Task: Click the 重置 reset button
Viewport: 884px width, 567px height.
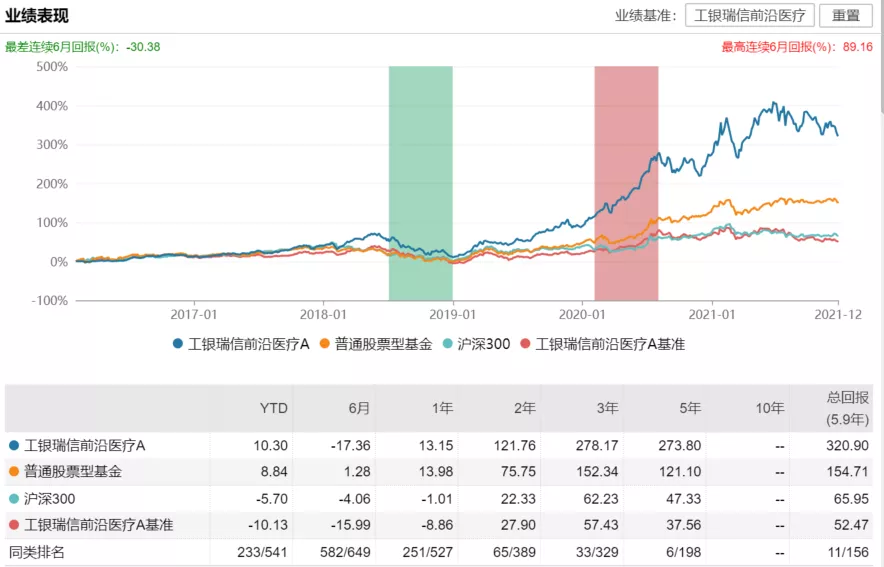Action: (846, 16)
